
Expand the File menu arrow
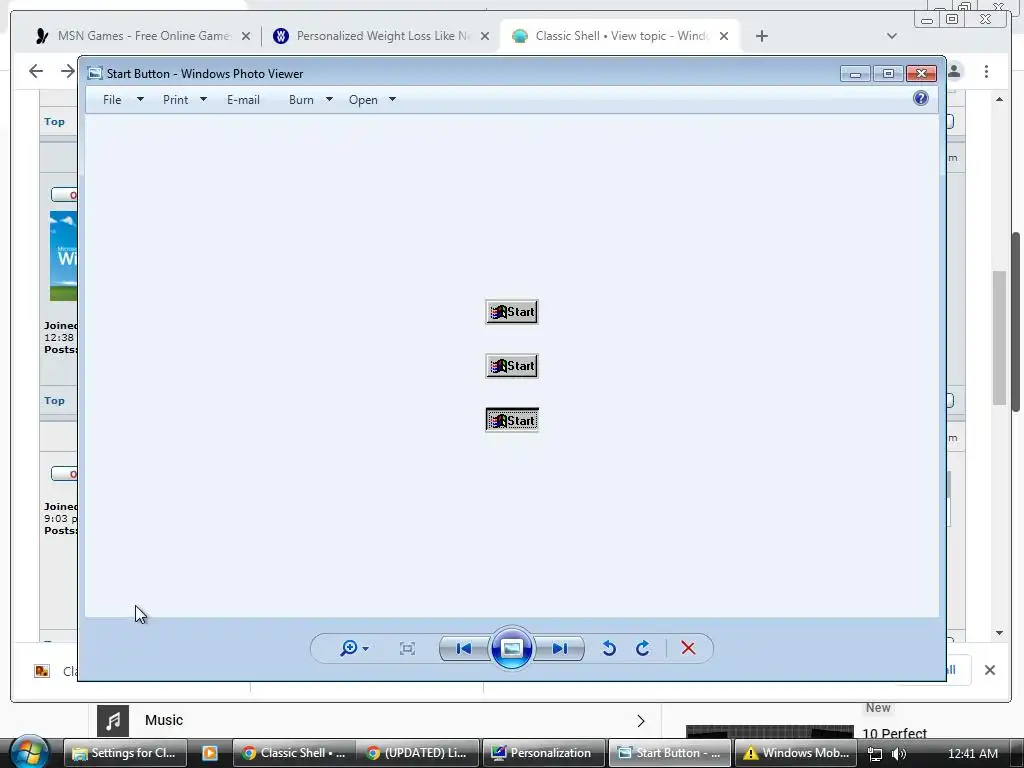pyautogui.click(x=140, y=99)
